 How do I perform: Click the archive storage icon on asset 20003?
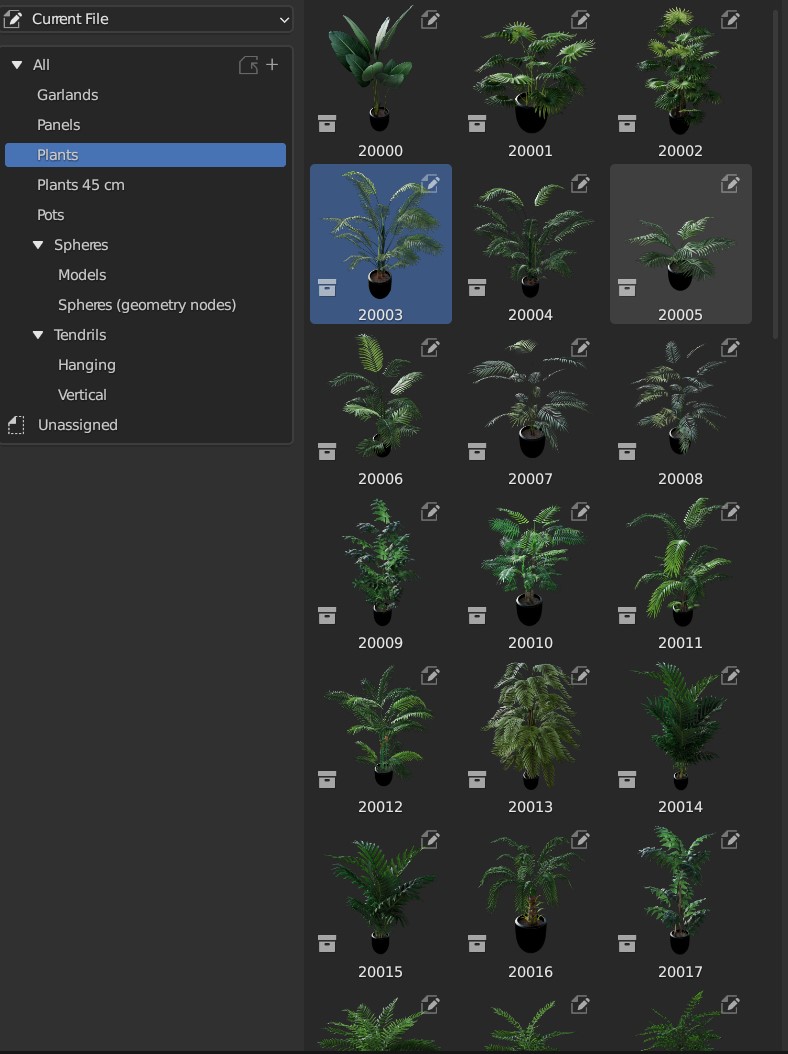tap(327, 288)
